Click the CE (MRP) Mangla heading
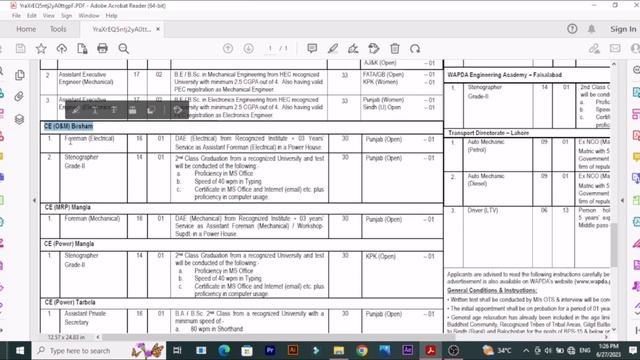The image size is (640, 360). click(67, 207)
